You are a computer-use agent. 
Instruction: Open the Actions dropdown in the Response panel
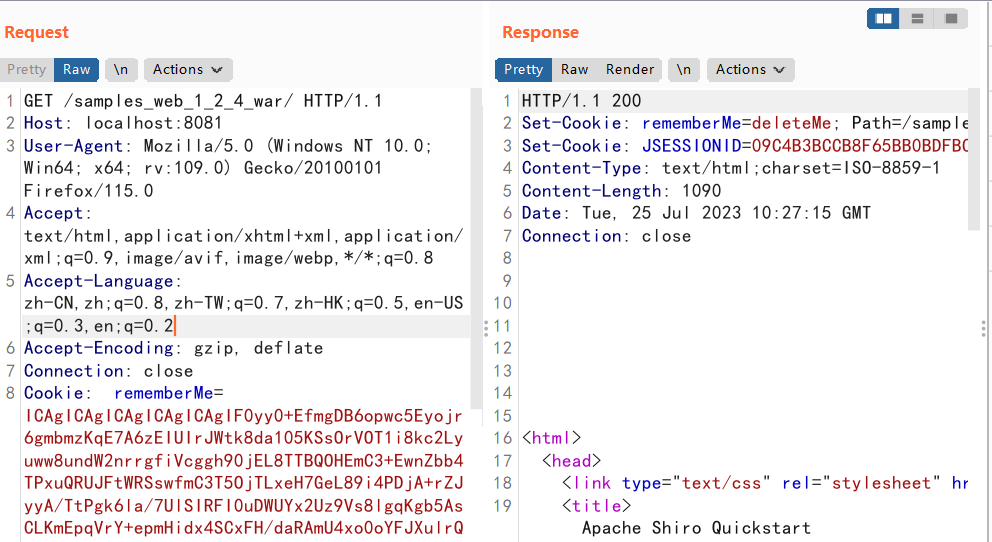click(x=751, y=69)
